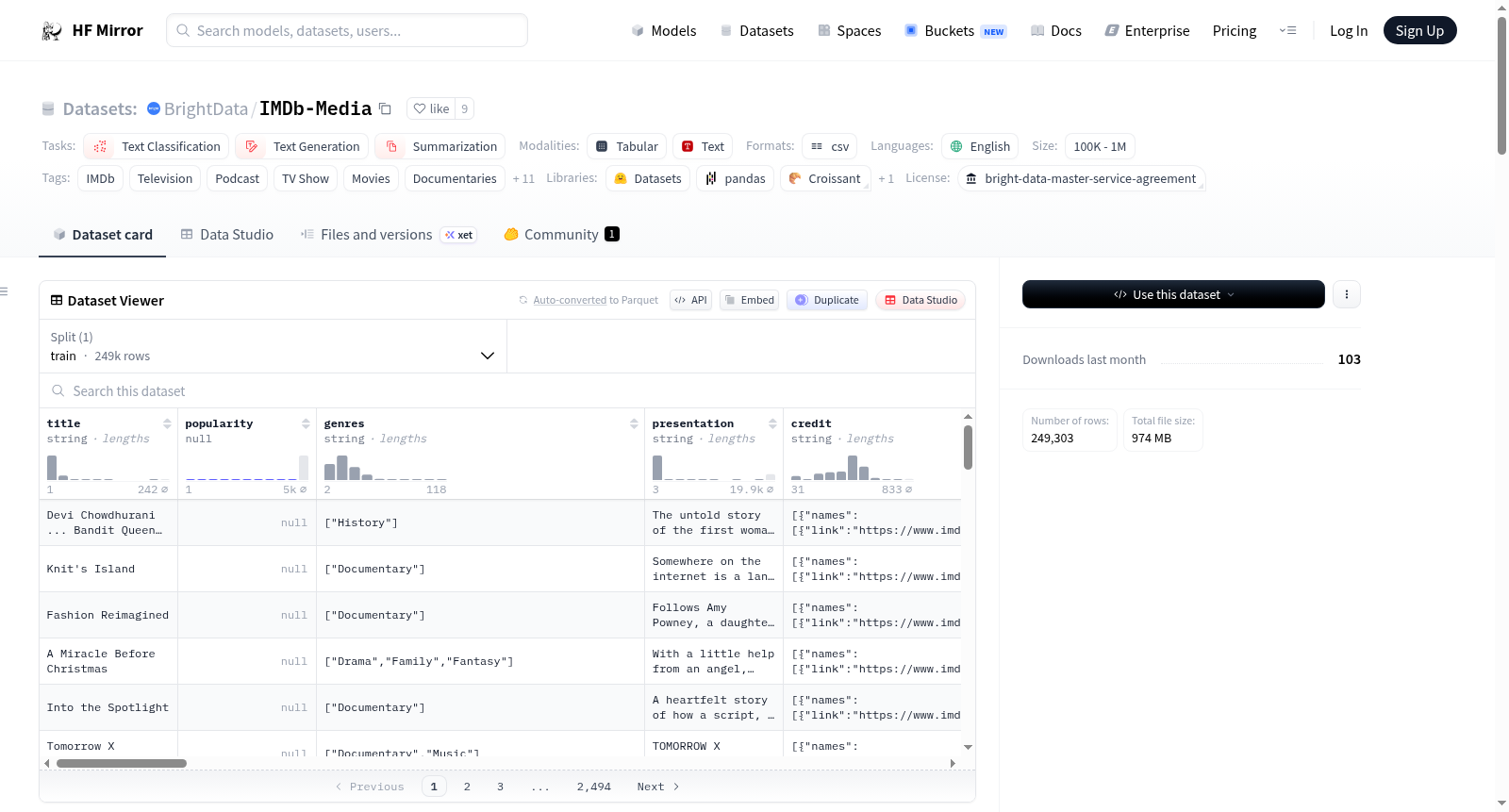Image resolution: width=1509 pixels, height=812 pixels.
Task: Open the Use this dataset dropdown
Action: pyautogui.click(x=1173, y=294)
